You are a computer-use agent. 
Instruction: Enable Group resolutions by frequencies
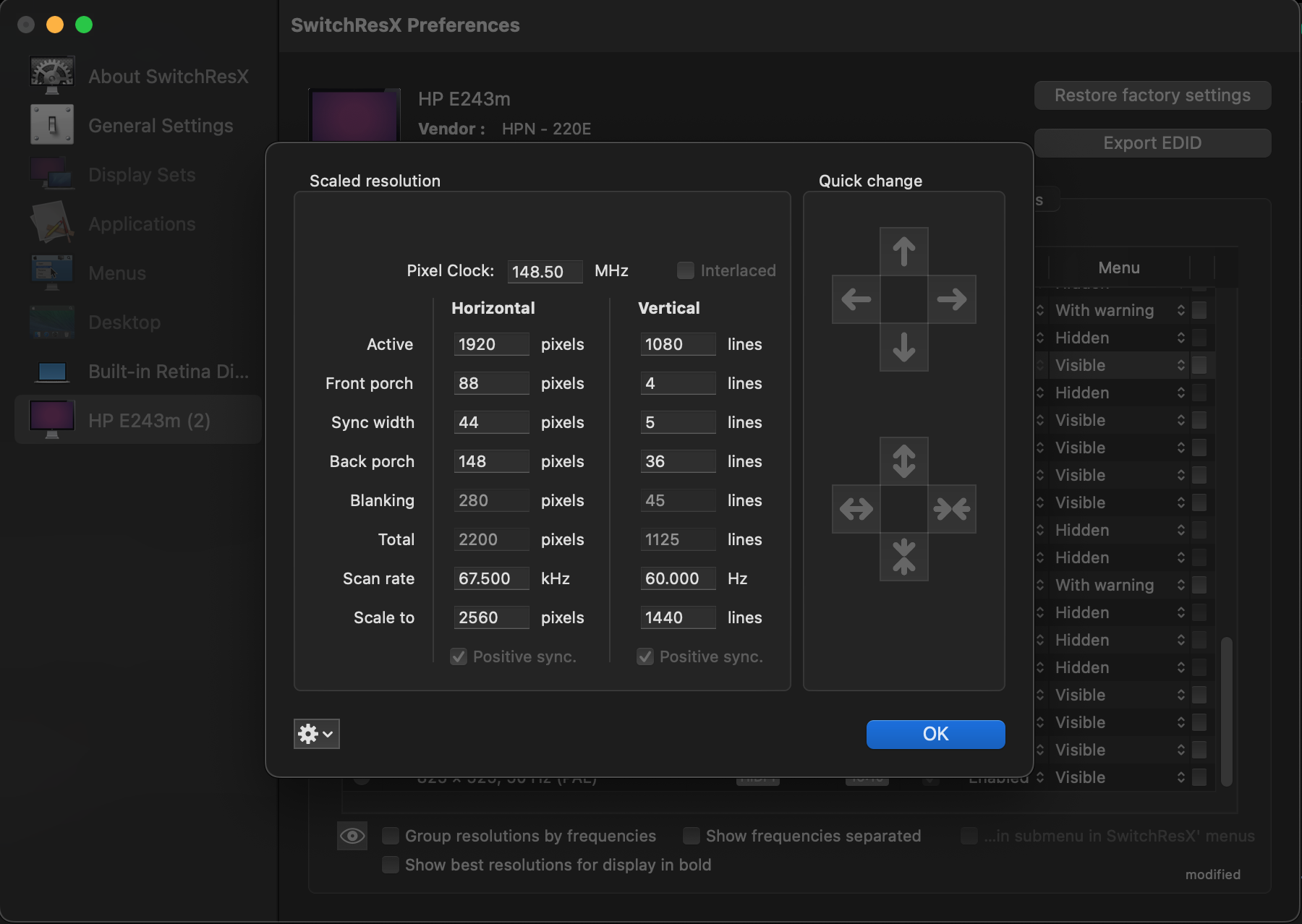(391, 836)
